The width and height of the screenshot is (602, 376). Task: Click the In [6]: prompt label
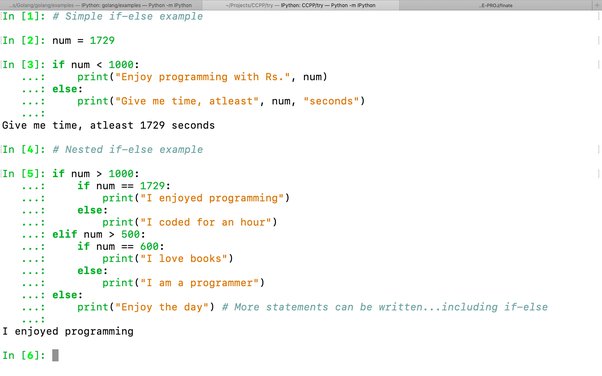[x=24, y=355]
